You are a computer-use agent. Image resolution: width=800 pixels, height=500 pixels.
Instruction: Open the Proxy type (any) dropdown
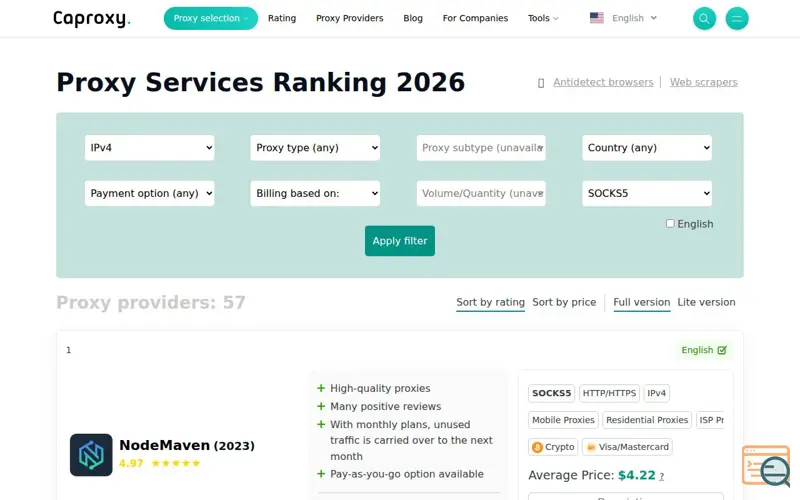coord(315,148)
